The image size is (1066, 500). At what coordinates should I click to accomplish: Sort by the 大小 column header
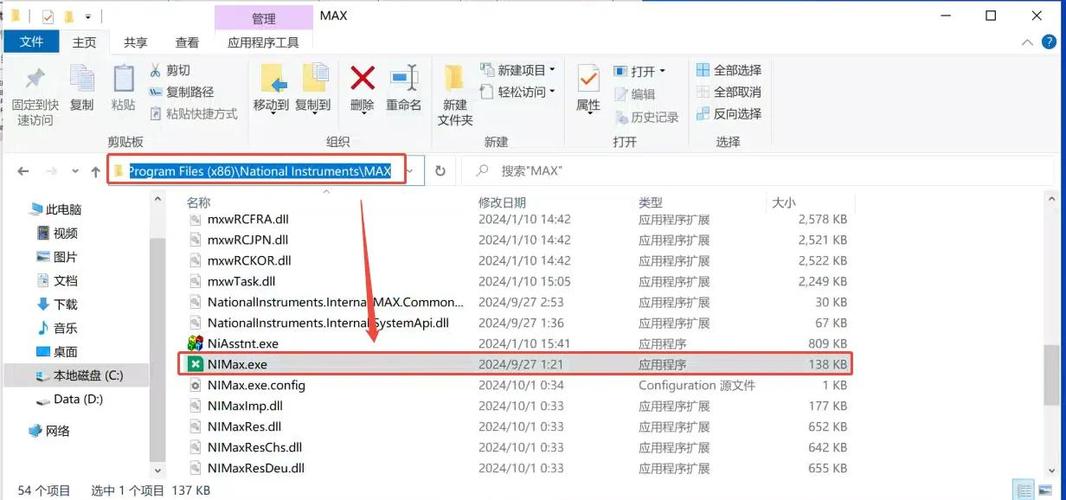coord(783,202)
